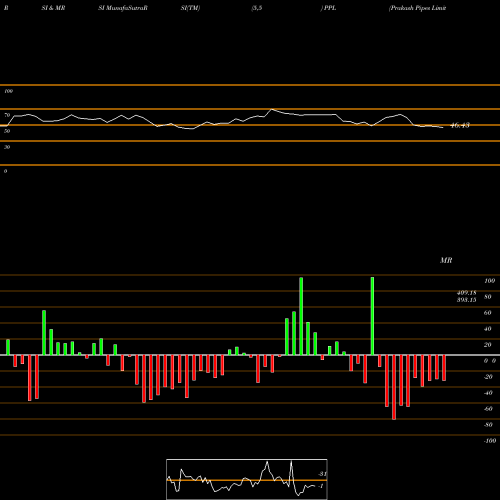This screenshot has width=500, height=500.
Task: Open the mini line chart thumbnail
Action: pos(247,479)
